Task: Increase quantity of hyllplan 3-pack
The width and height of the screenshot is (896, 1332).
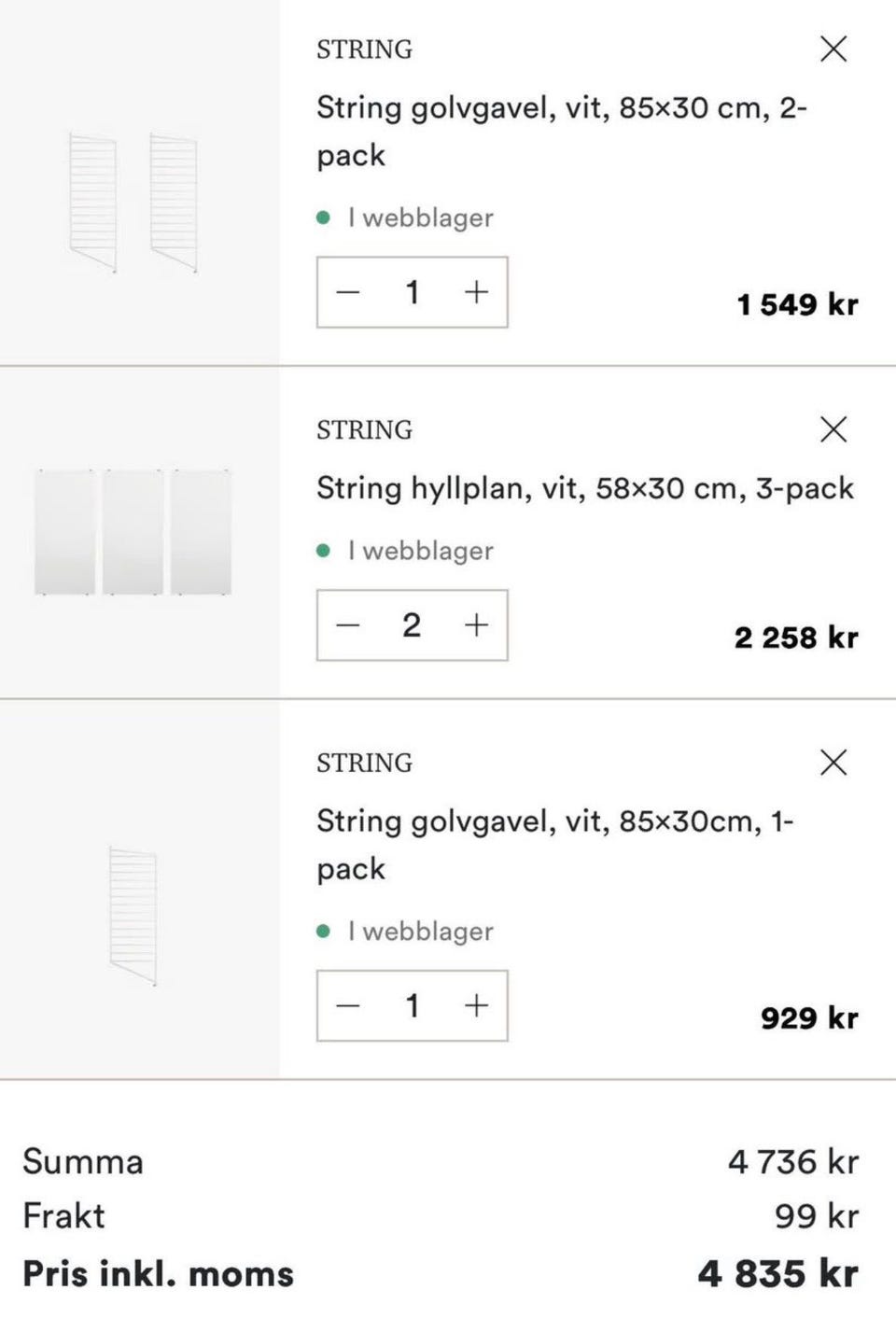Action: pyautogui.click(x=476, y=625)
